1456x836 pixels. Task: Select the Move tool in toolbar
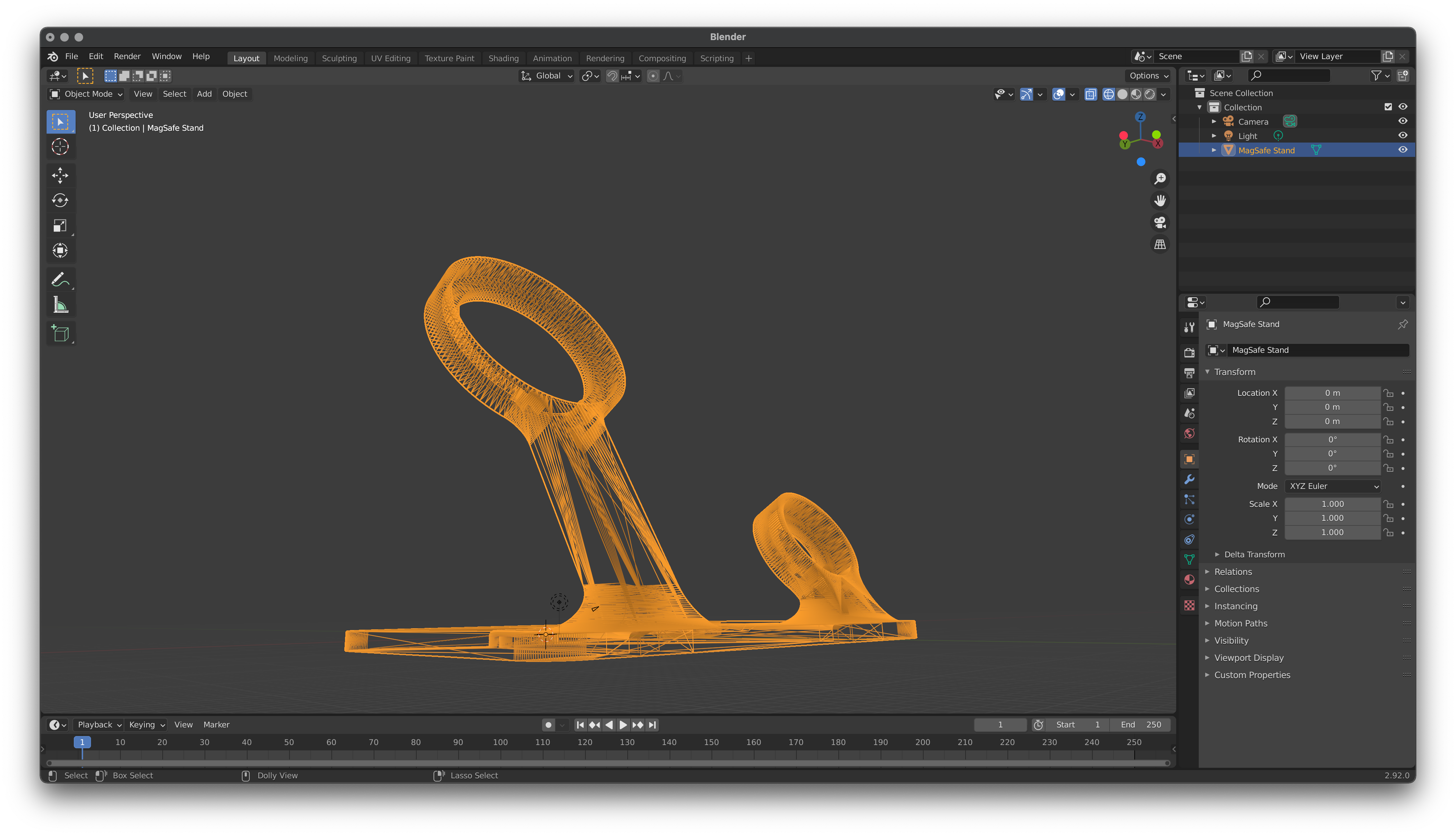(x=60, y=175)
